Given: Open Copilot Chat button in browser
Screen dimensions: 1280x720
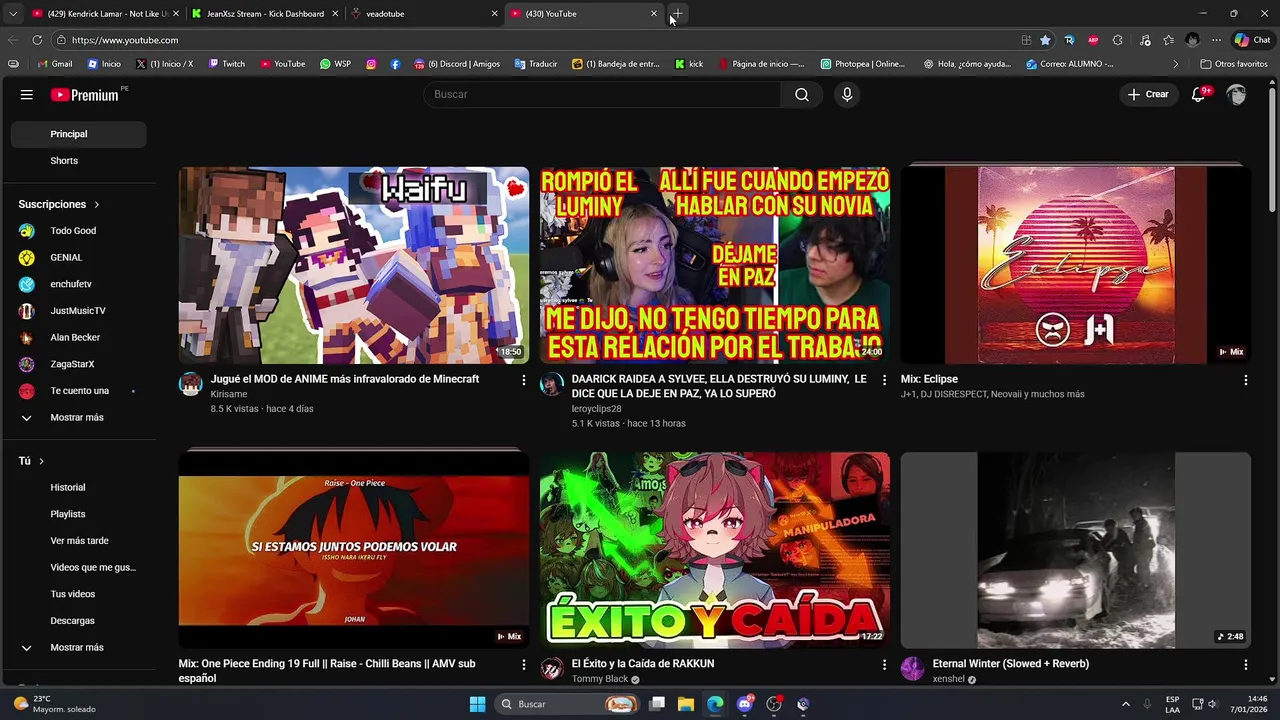Looking at the screenshot, I should pyautogui.click(x=1252, y=40).
